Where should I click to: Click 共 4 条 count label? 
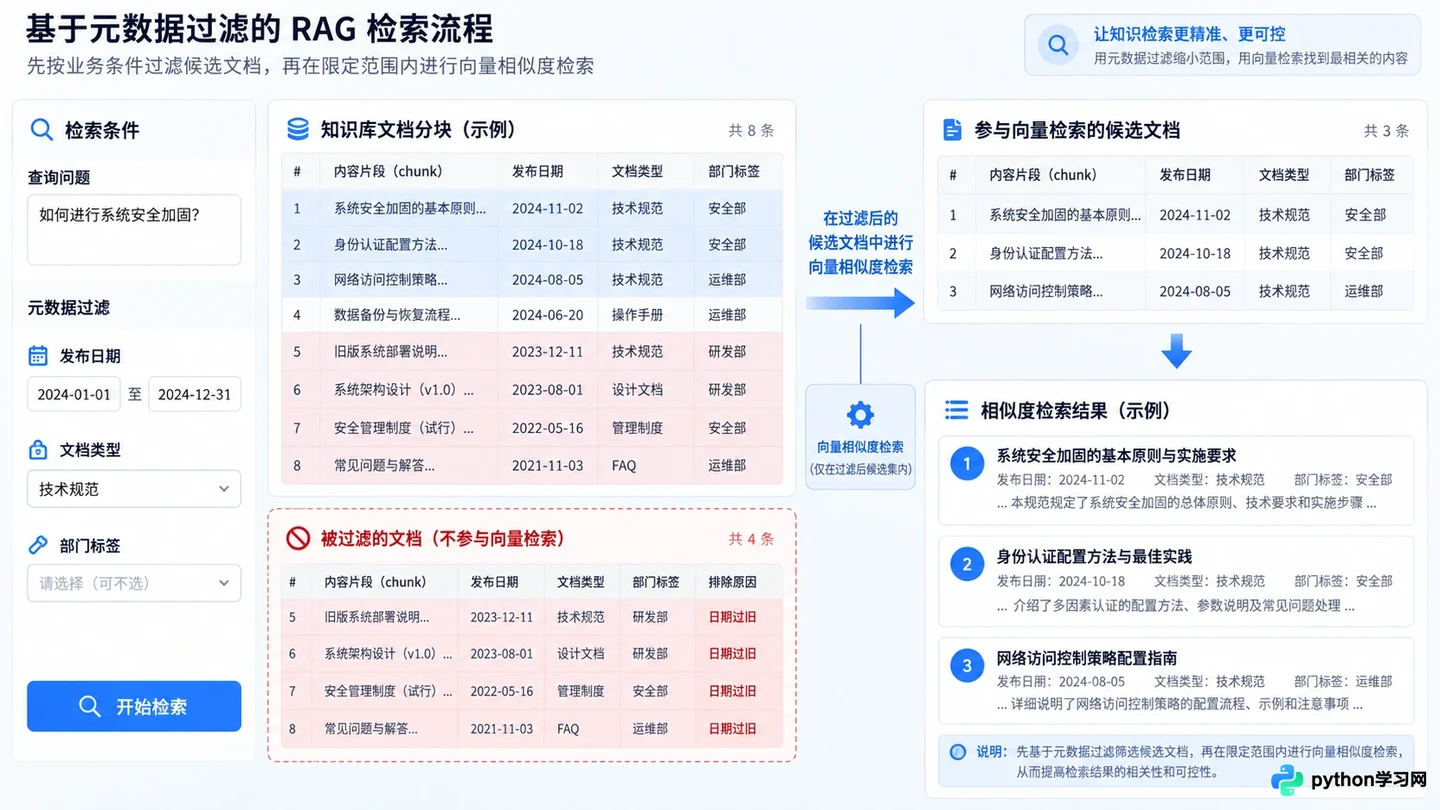(751, 539)
